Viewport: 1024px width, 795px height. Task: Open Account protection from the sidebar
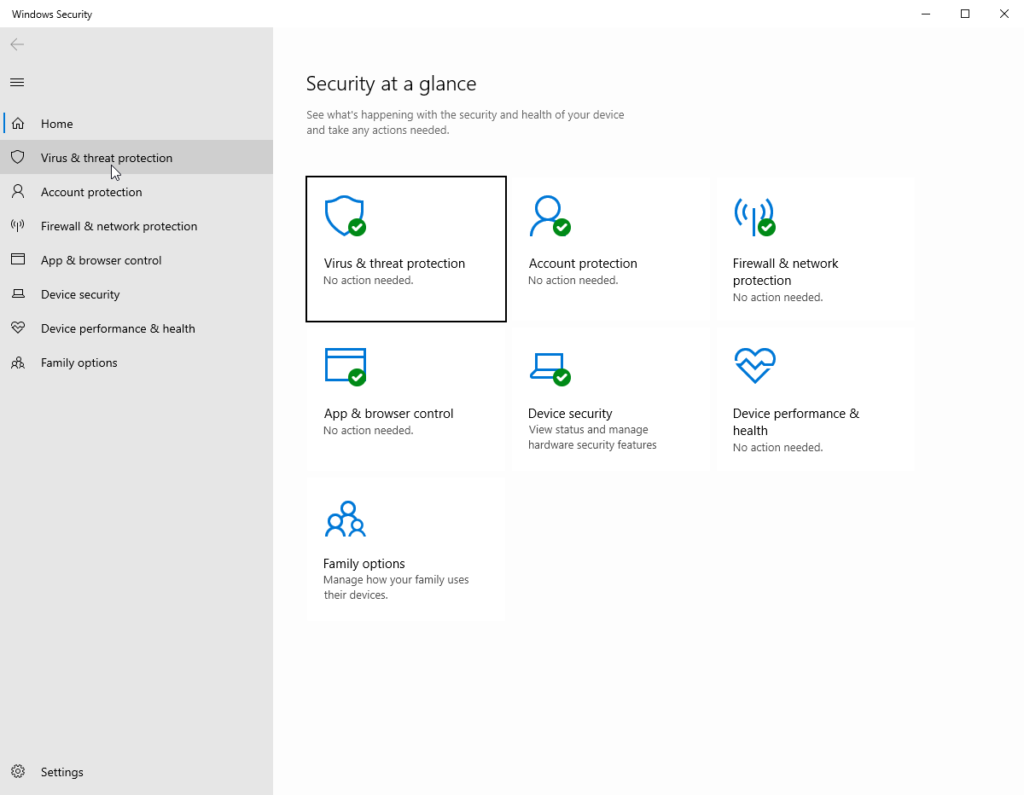[x=136, y=192]
